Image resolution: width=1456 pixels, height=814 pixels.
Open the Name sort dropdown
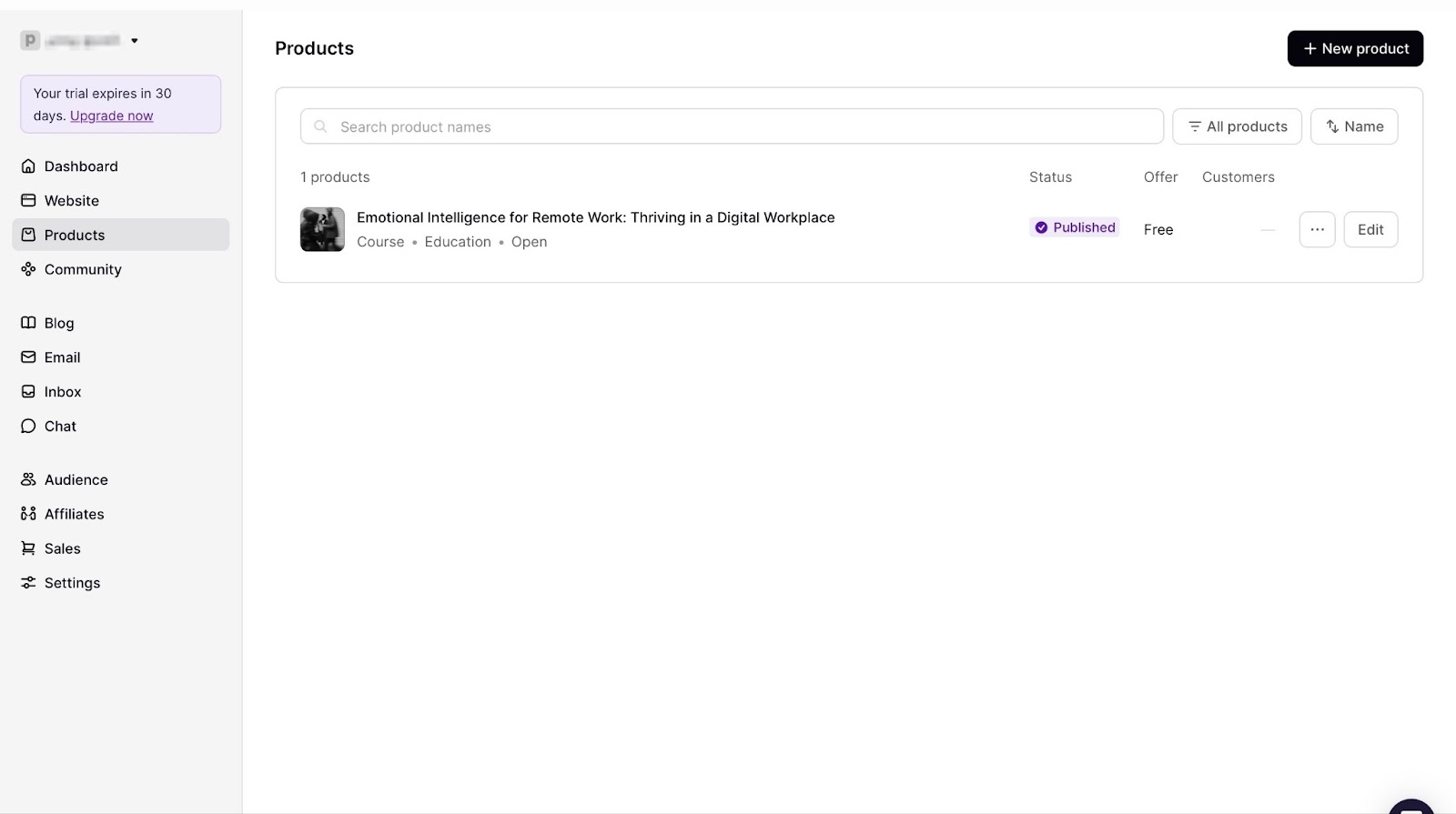(1354, 126)
